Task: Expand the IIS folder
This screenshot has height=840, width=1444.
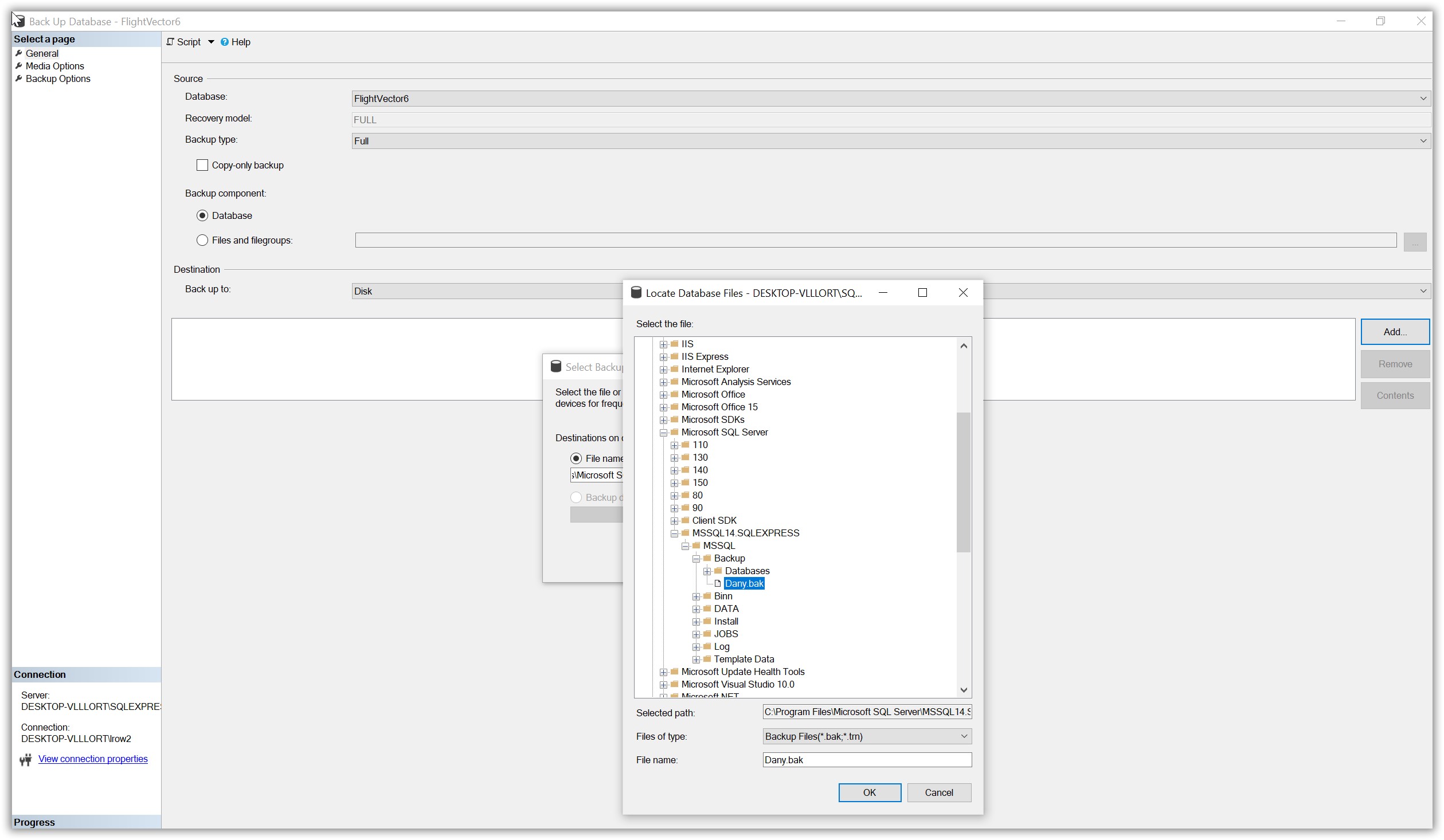Action: click(x=663, y=344)
